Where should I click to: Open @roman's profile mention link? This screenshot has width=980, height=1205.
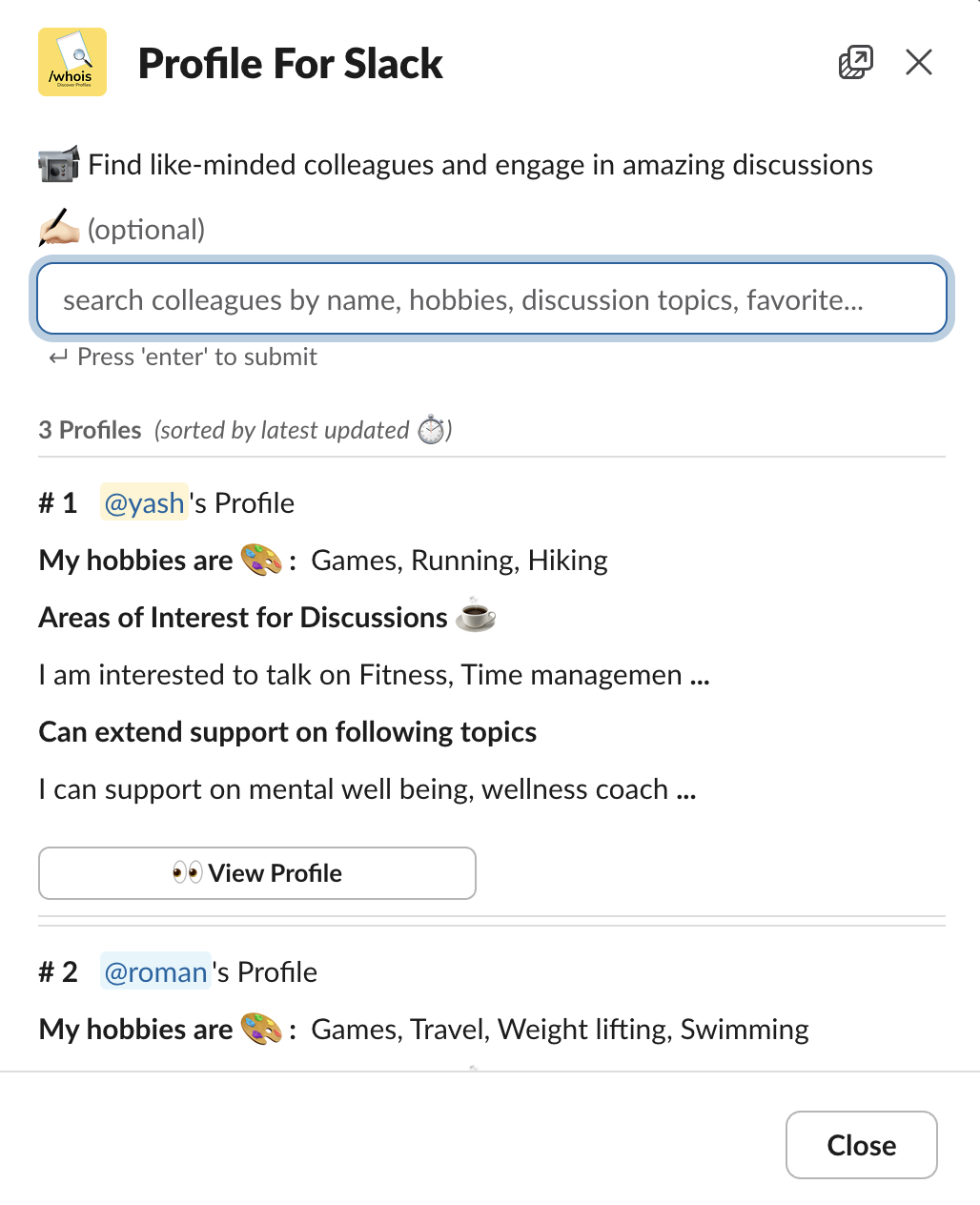point(155,971)
